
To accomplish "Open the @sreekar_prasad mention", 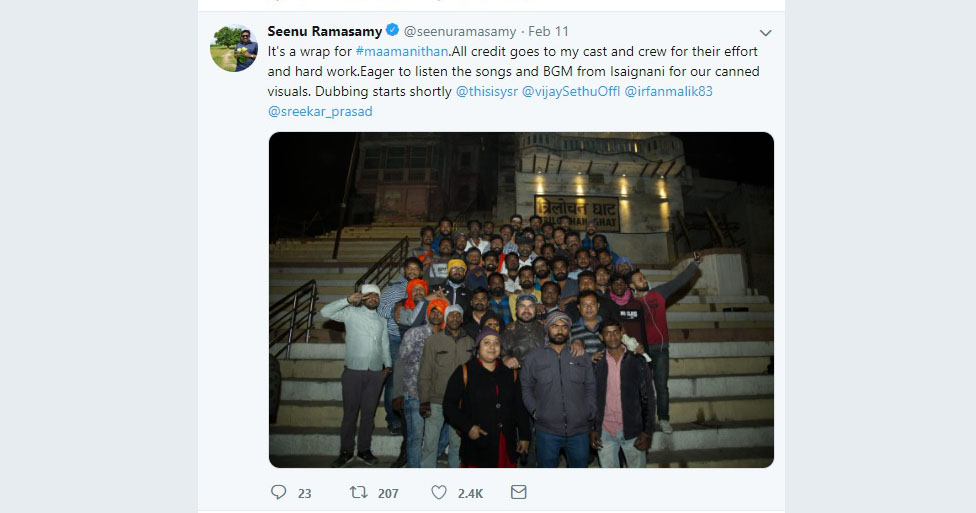I will point(320,111).
